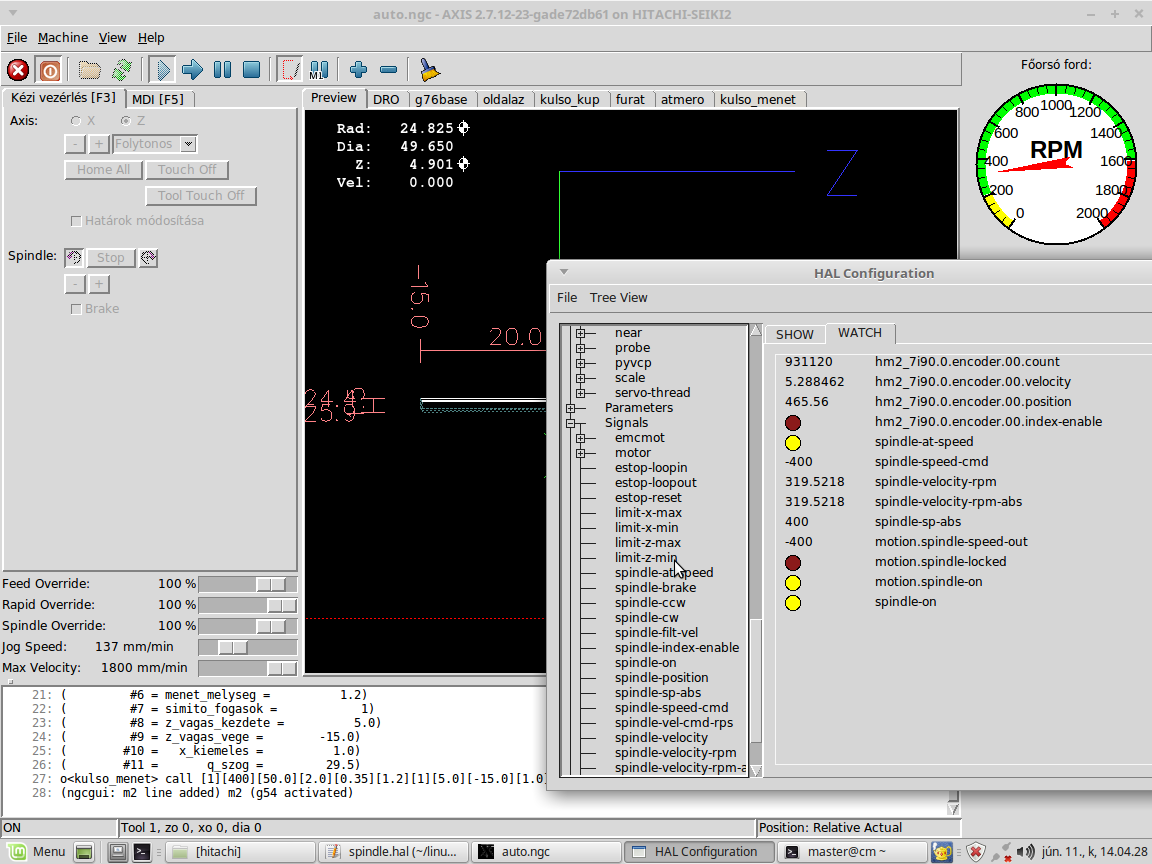Click the Touch Off button
The width and height of the screenshot is (1152, 864).
[x=187, y=170]
